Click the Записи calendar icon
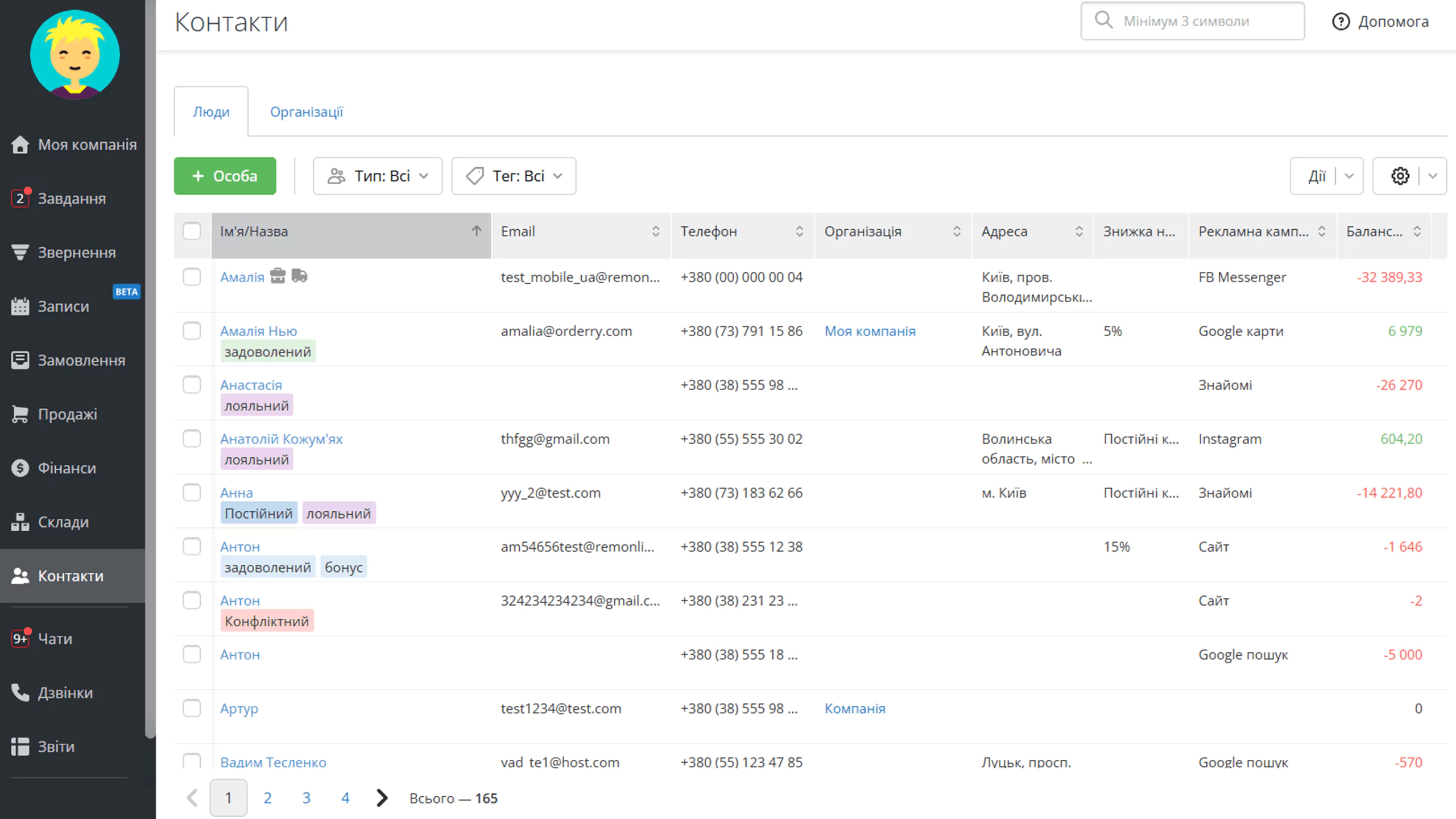This screenshot has width=1456, height=819. pos(20,306)
